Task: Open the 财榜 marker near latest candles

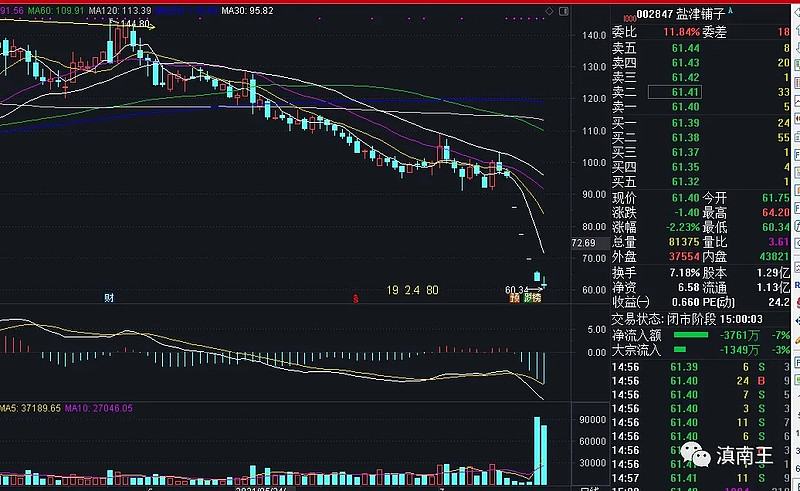Action: [533, 298]
